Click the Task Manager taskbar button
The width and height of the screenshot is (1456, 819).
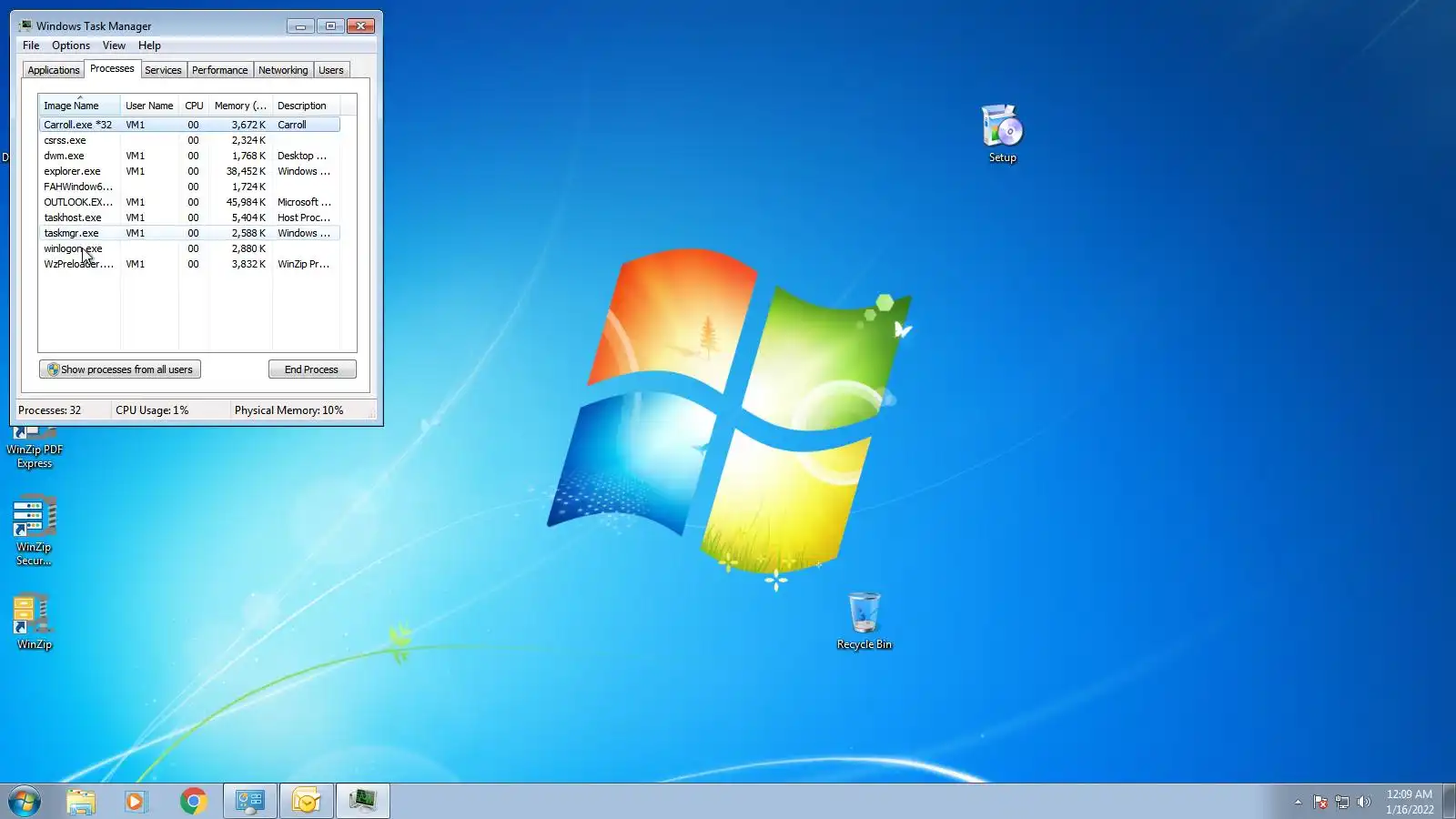tap(363, 801)
